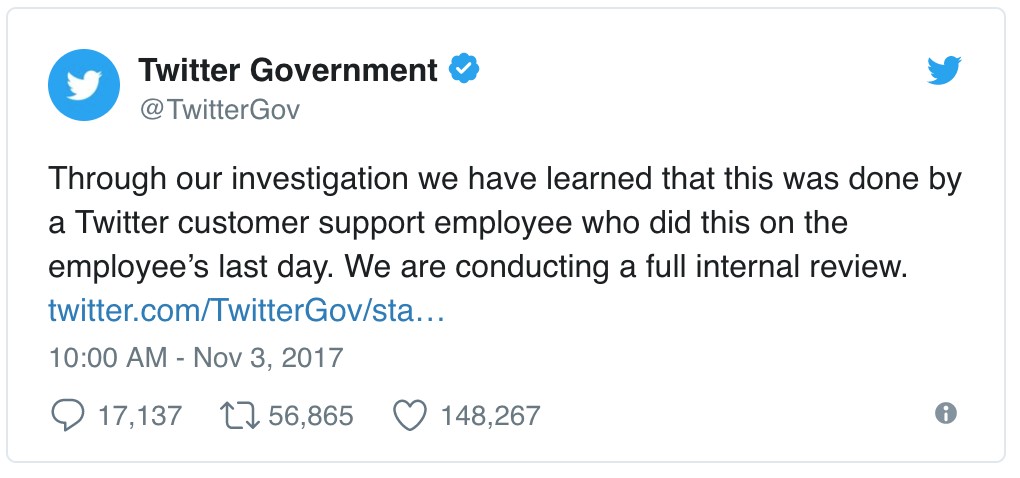Click the 56,865 retweets count
1020x478 pixels.
tap(311, 415)
